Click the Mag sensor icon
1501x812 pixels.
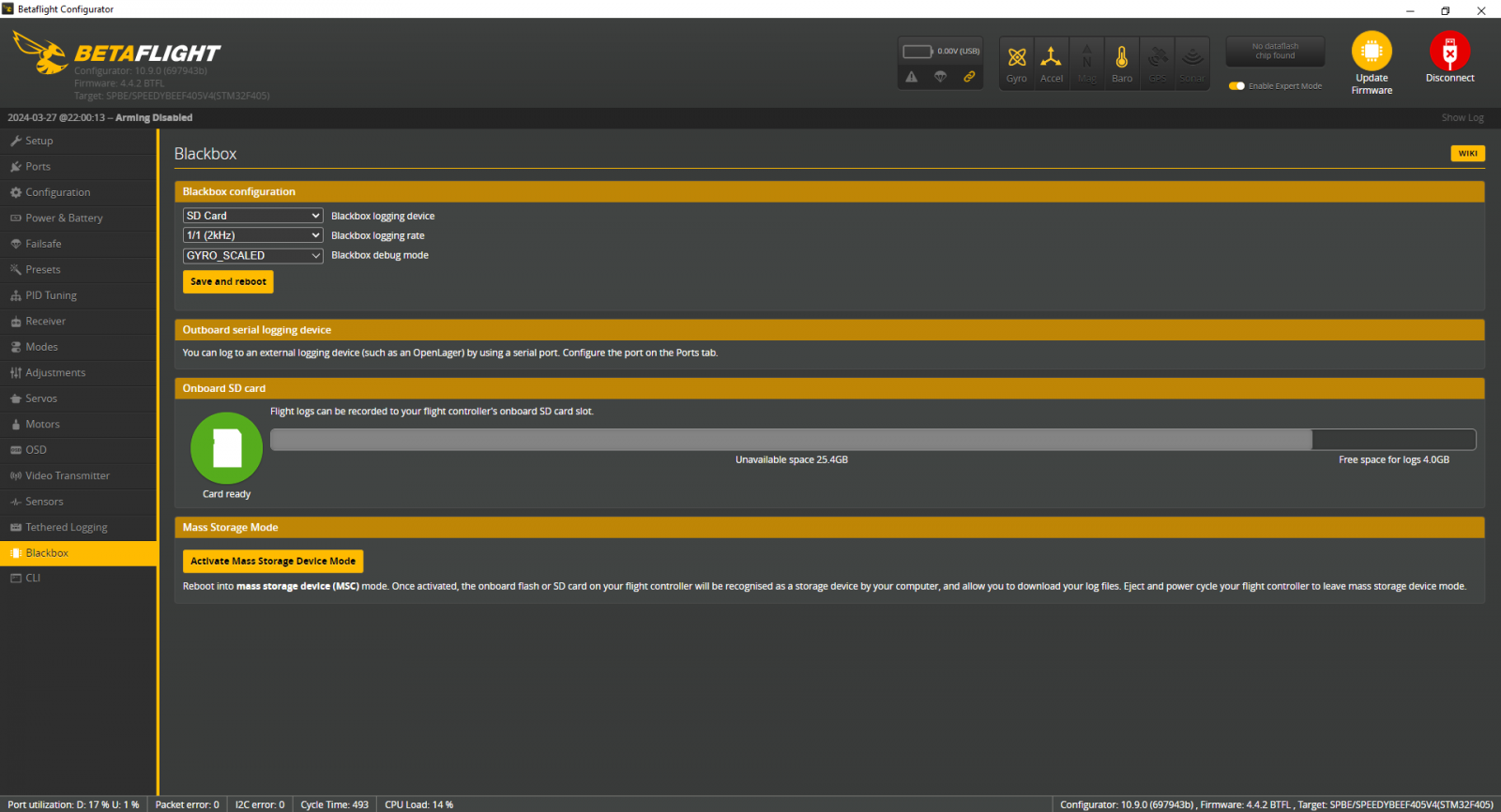click(x=1086, y=57)
